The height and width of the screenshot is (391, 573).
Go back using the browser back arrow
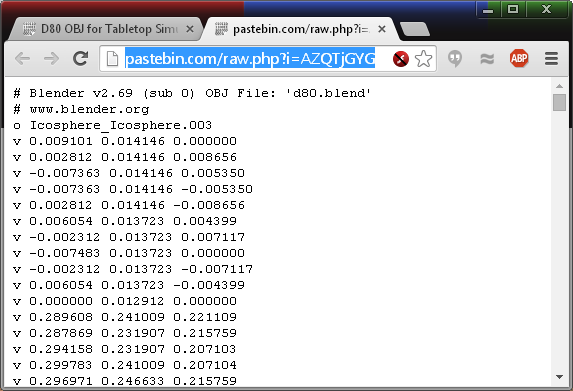23,58
